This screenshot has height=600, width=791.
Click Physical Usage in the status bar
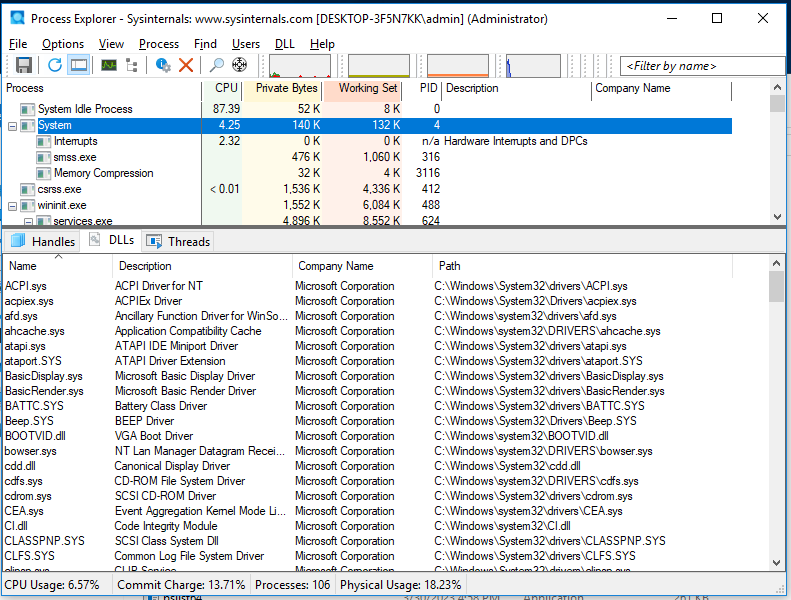[x=401, y=585]
